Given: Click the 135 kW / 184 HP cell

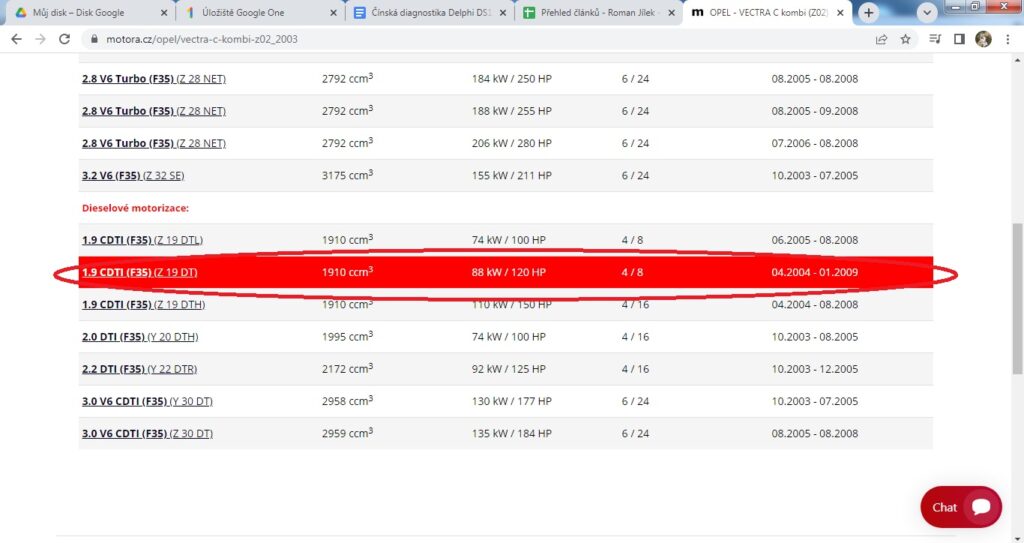Looking at the screenshot, I should [x=511, y=433].
